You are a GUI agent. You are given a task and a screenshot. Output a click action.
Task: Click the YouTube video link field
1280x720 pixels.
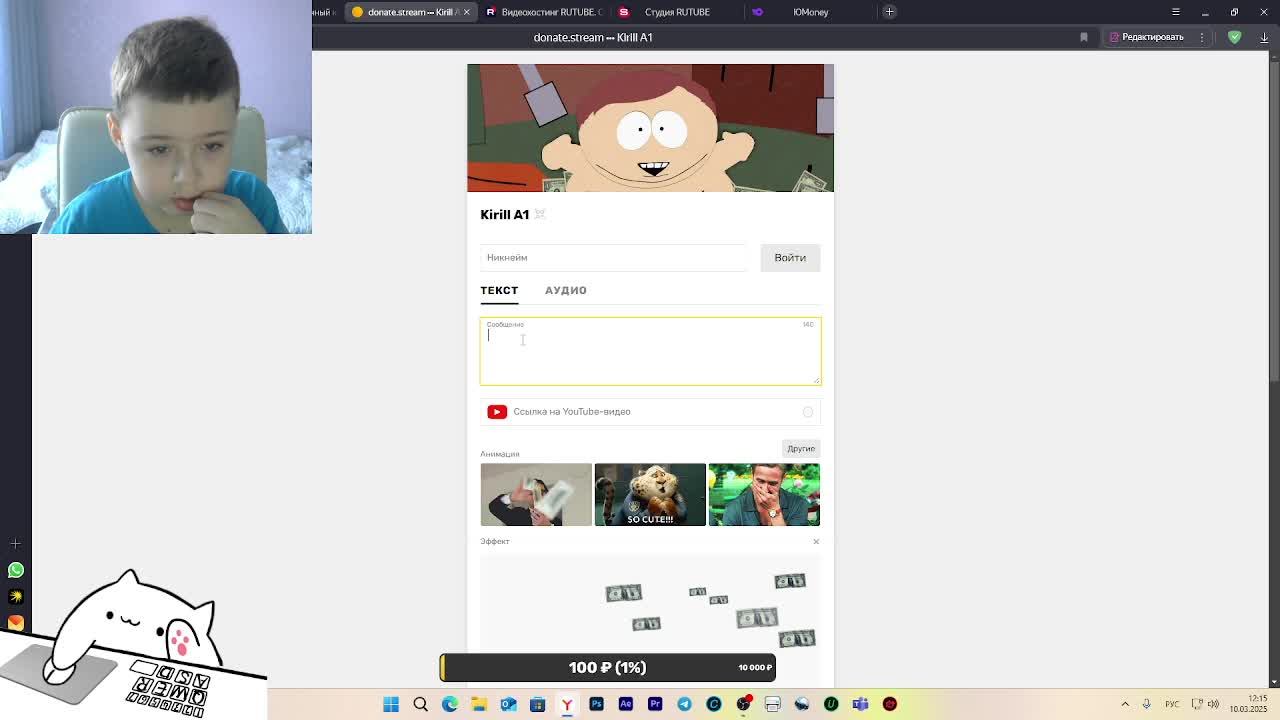(x=650, y=412)
